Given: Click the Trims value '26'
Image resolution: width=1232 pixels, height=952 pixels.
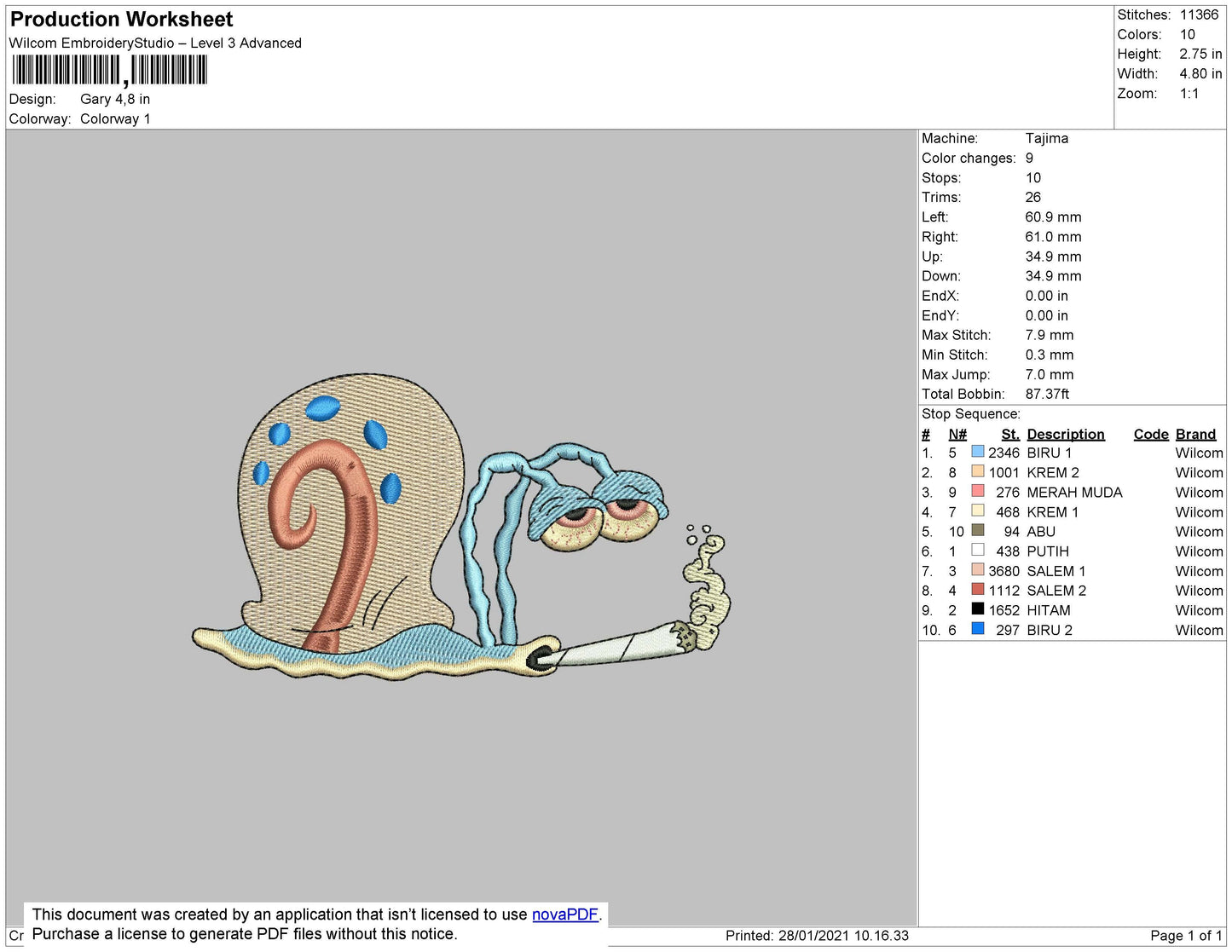Looking at the screenshot, I should click(x=1032, y=197).
